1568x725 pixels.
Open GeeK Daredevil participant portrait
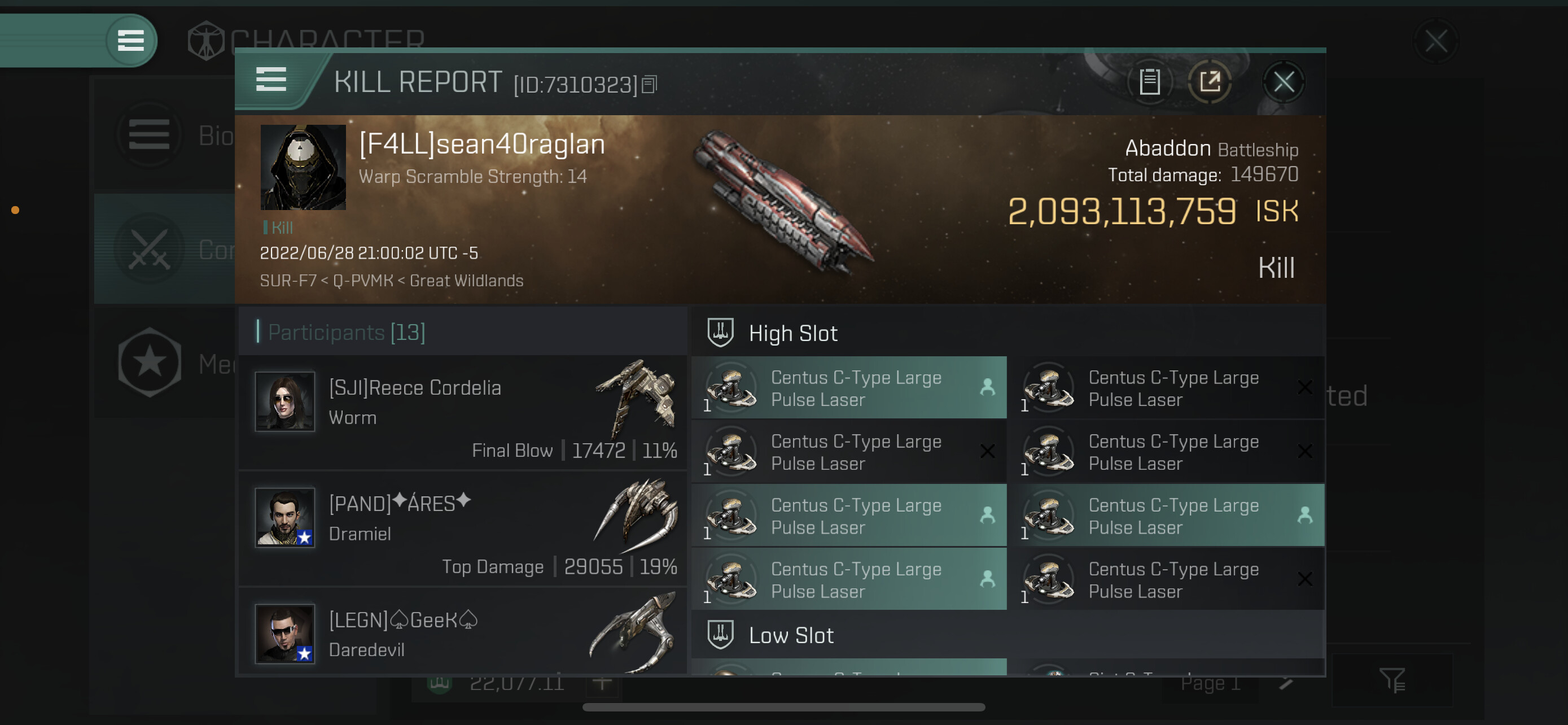[x=285, y=633]
